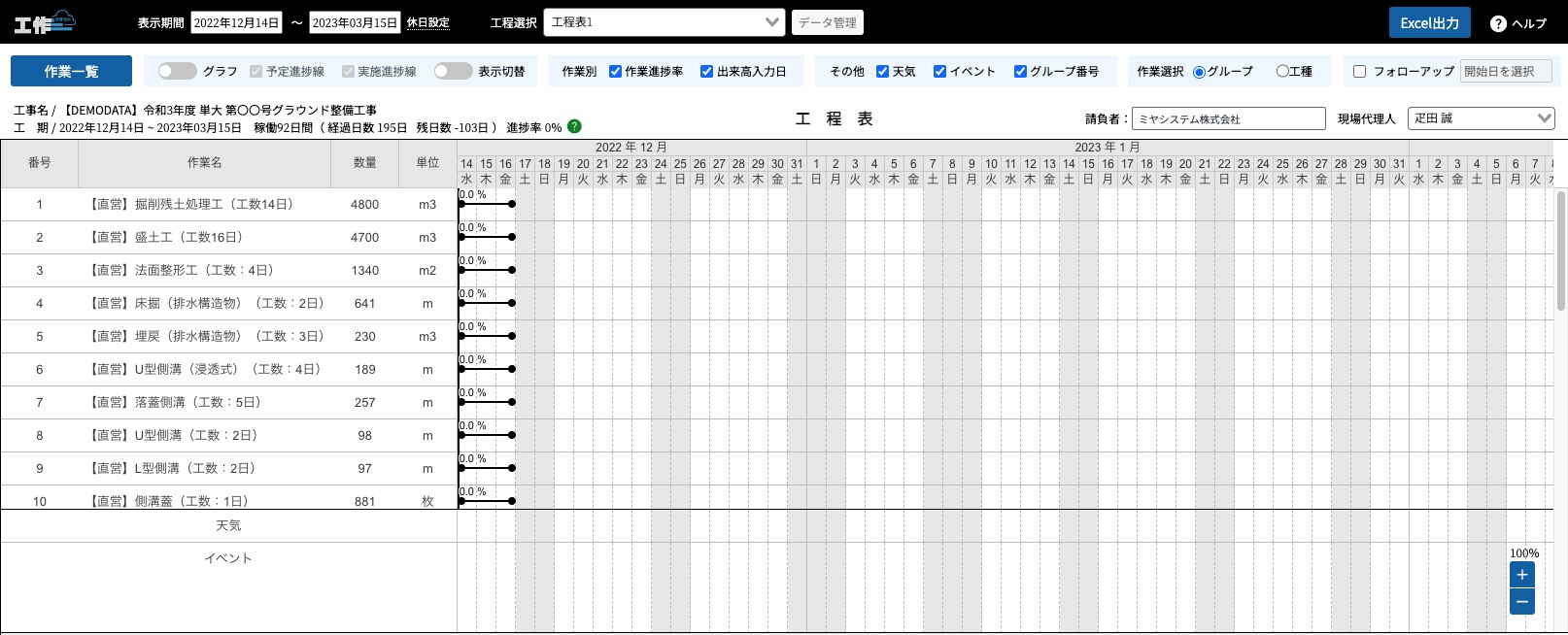Screen dimensions: 1568x635
Task: Click the データ管理 button
Action: click(x=827, y=22)
